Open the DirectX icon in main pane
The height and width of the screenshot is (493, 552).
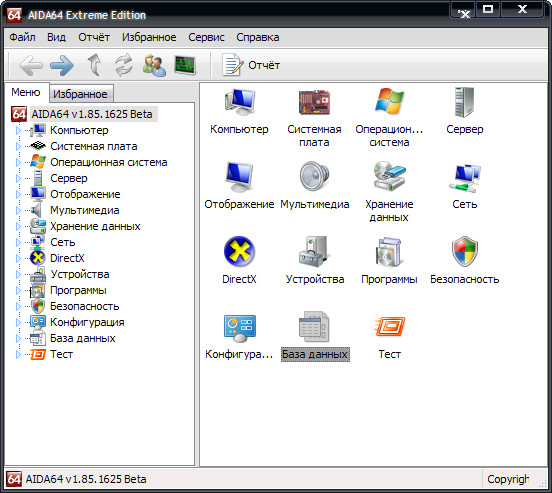pyautogui.click(x=239, y=251)
